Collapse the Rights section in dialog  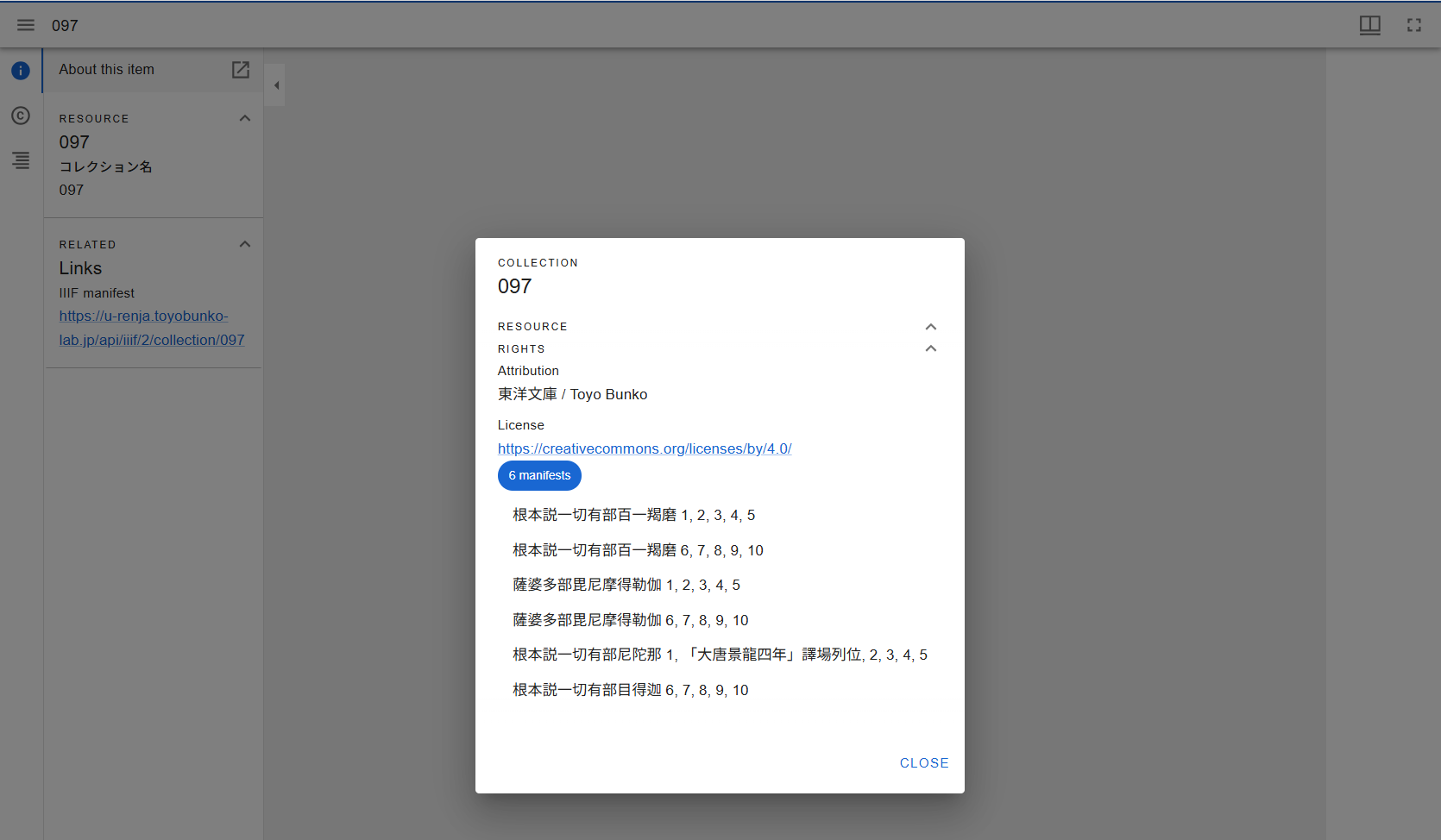tap(930, 348)
